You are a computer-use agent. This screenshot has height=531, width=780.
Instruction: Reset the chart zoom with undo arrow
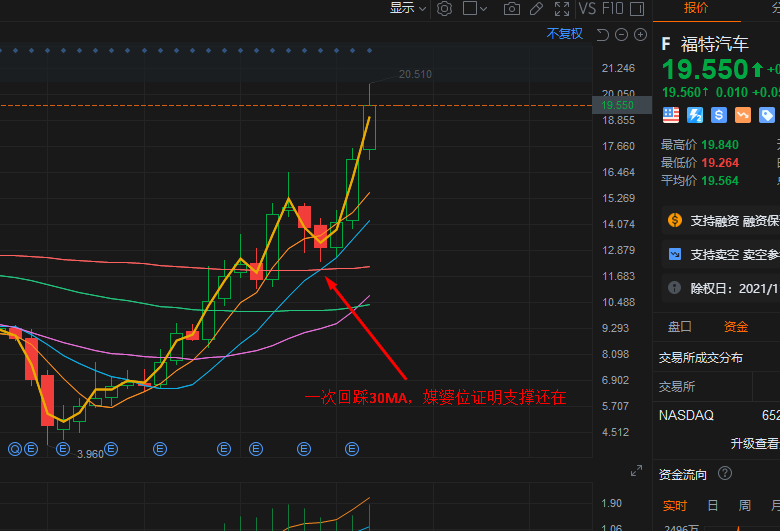tap(602, 34)
